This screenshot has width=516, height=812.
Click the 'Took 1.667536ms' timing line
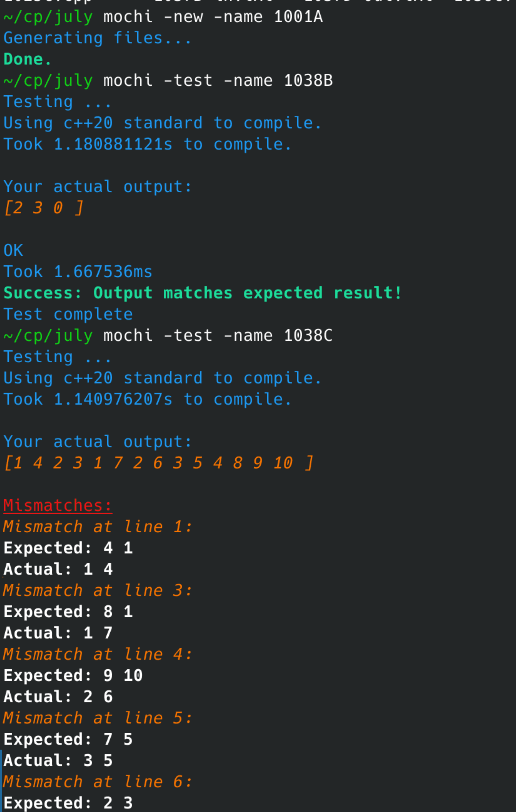tap(78, 272)
